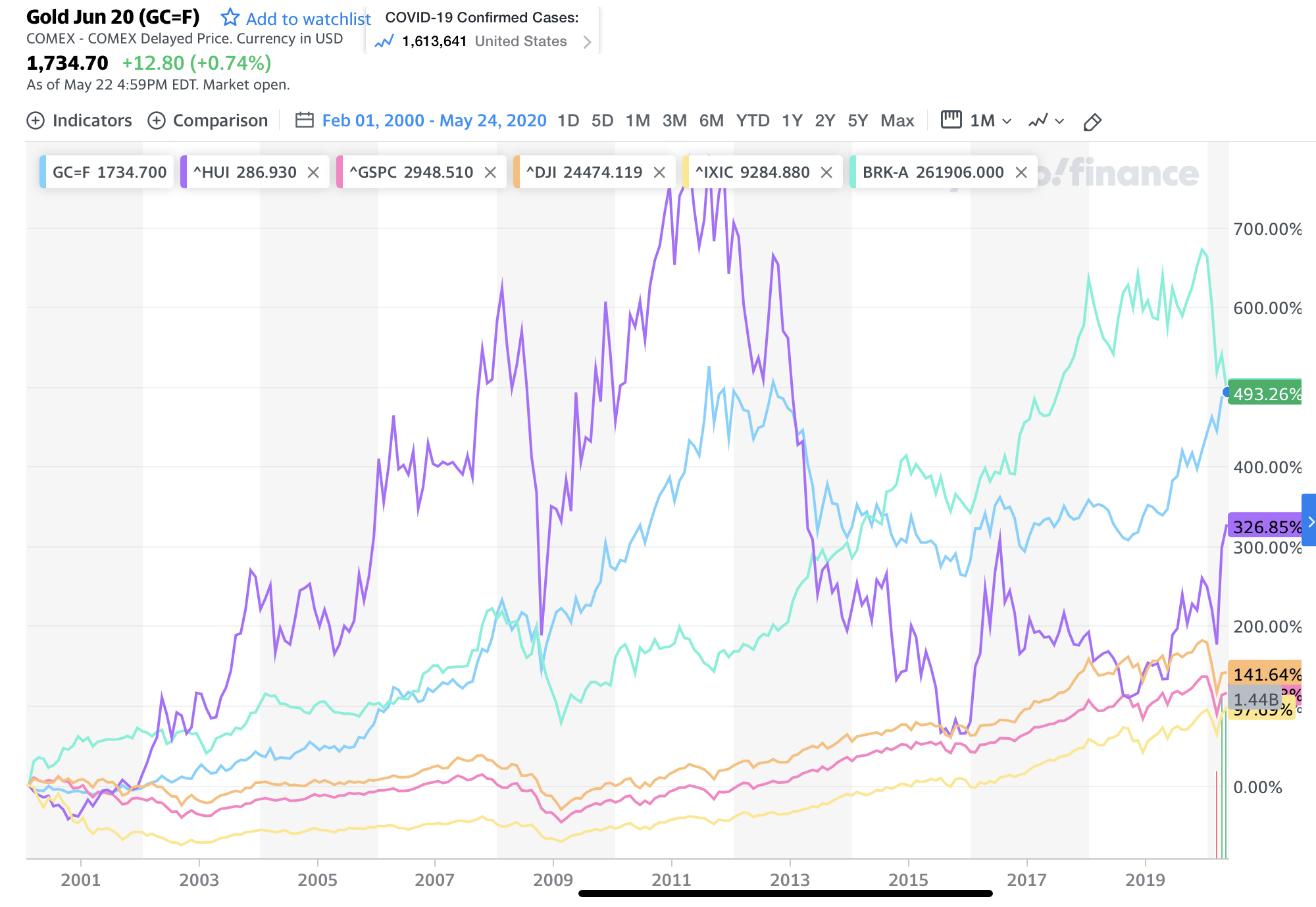Select the YTD time range
Screen dimensions: 1316x907
point(753,121)
